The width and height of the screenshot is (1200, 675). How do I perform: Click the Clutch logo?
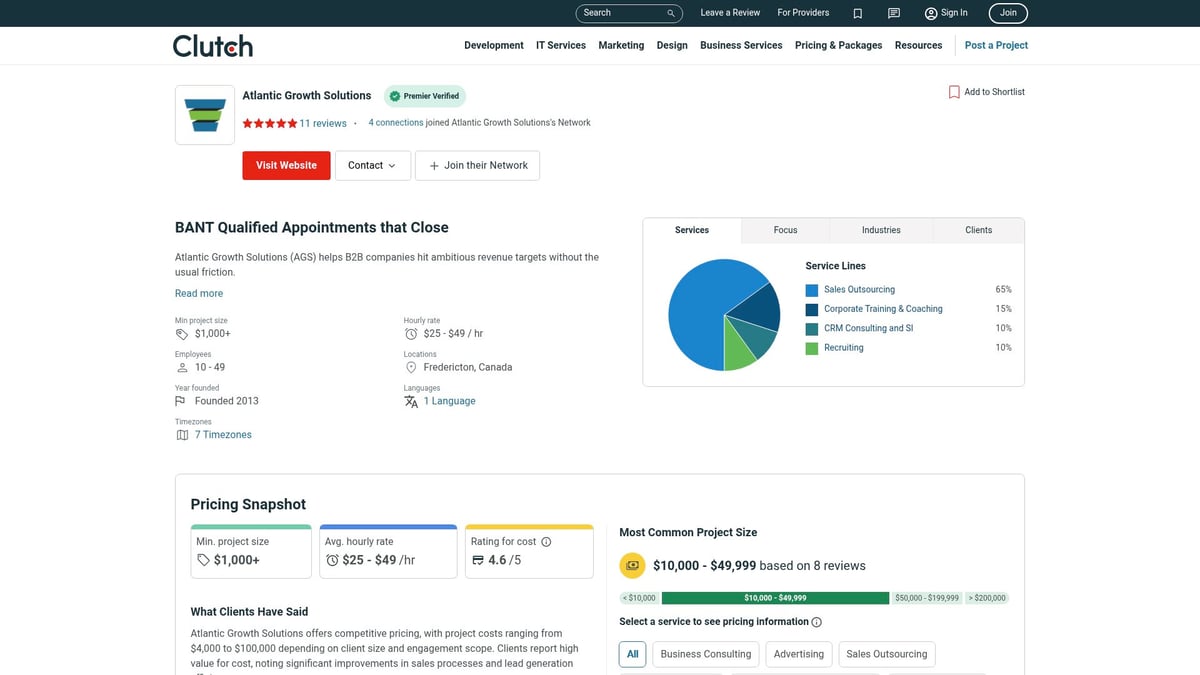213,46
